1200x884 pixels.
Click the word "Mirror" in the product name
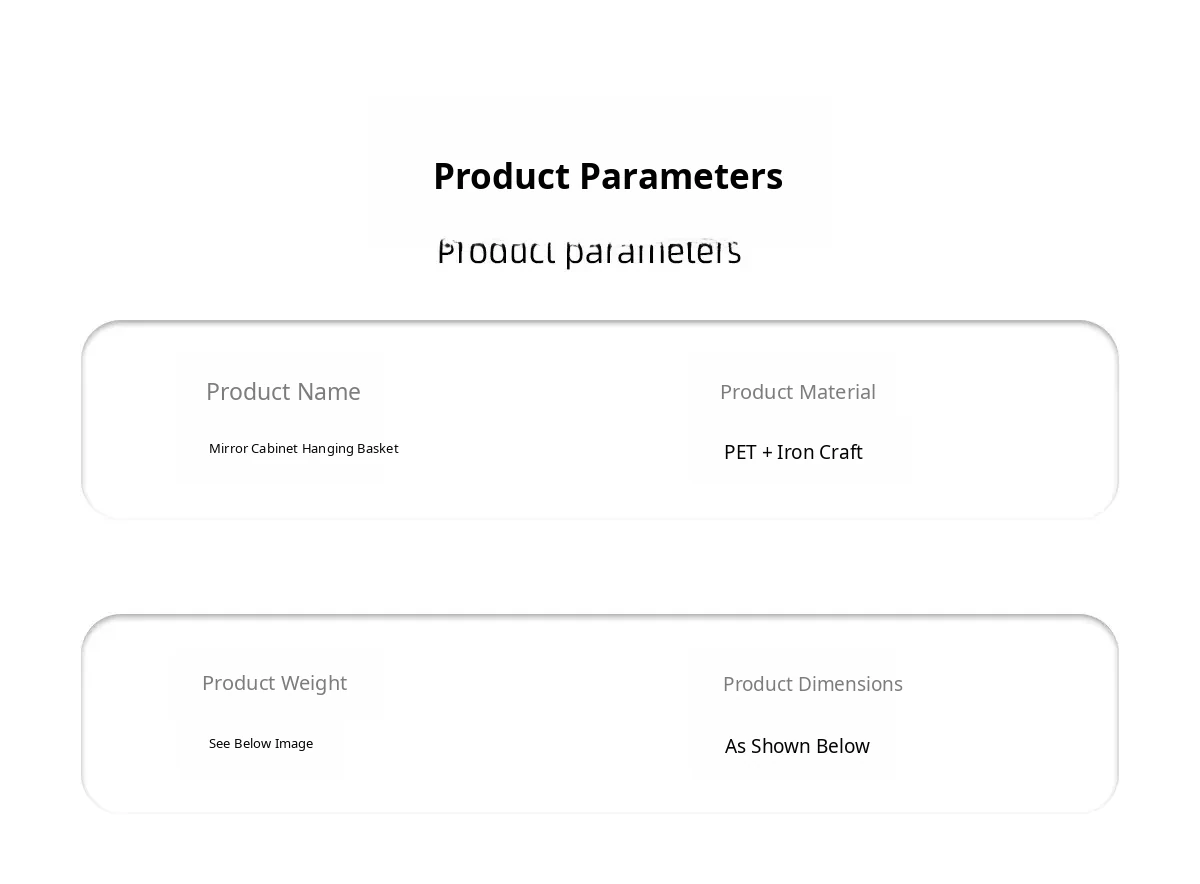[x=228, y=449]
